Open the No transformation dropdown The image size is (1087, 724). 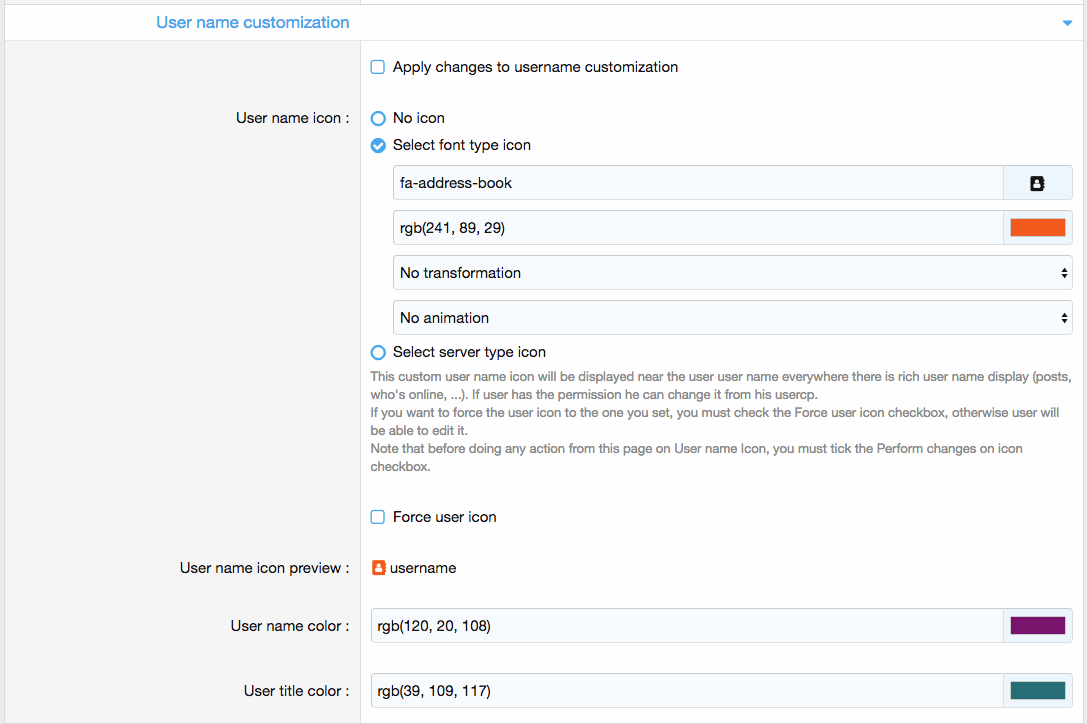pos(732,273)
